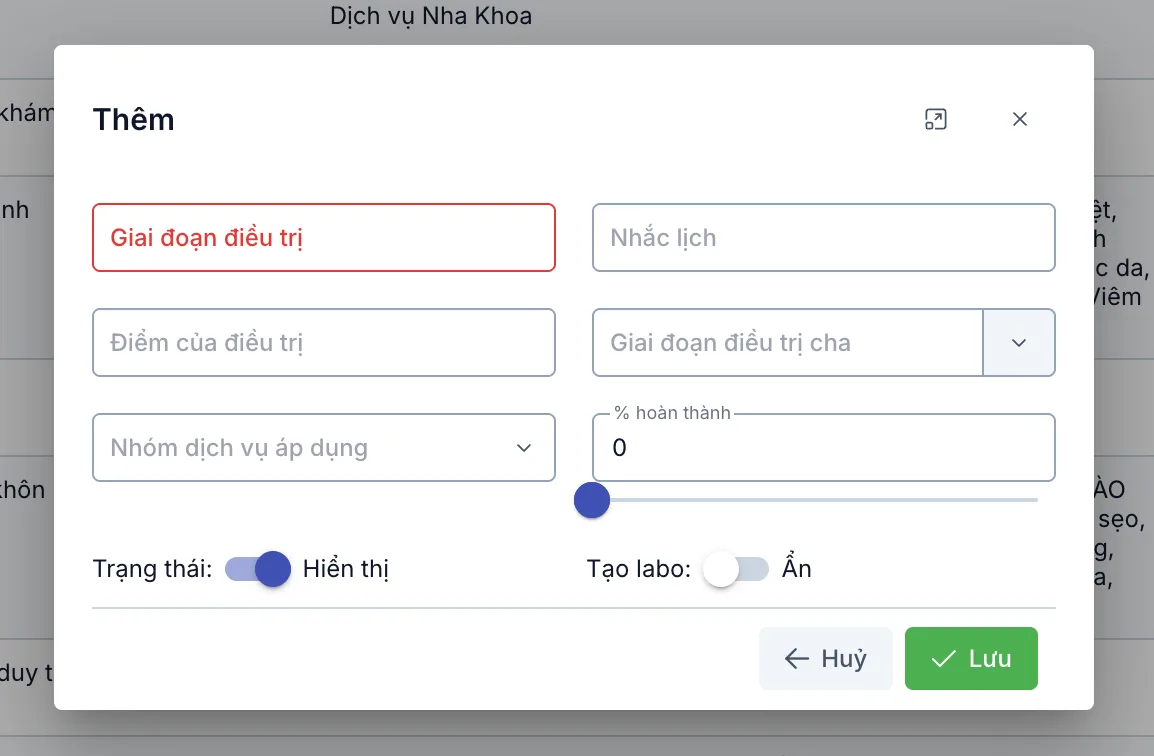Image resolution: width=1154 pixels, height=756 pixels.
Task: Expand the dialog to fullscreen icon
Action: (x=935, y=119)
